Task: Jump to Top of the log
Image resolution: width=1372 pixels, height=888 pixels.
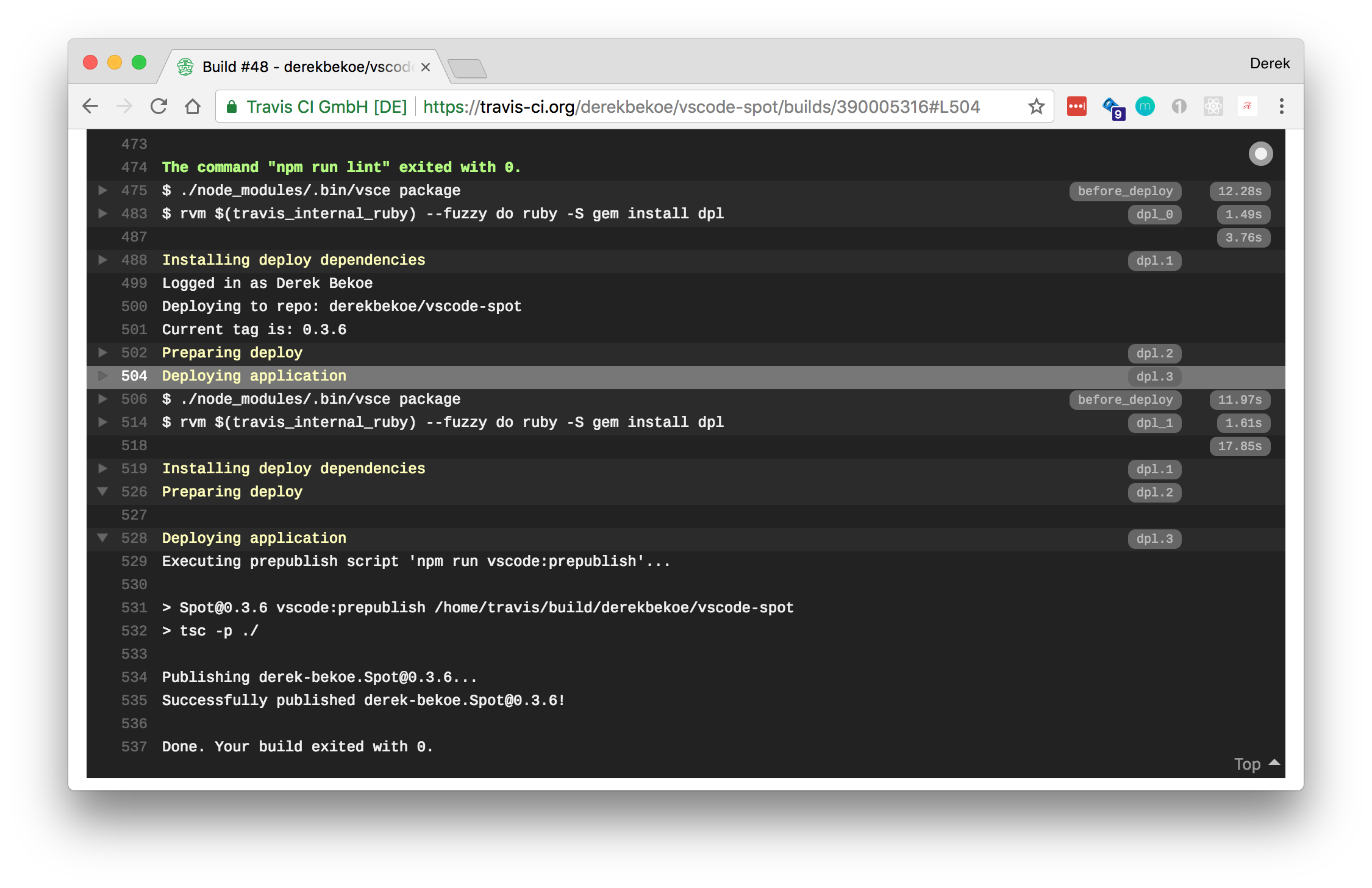Action: [x=1256, y=764]
